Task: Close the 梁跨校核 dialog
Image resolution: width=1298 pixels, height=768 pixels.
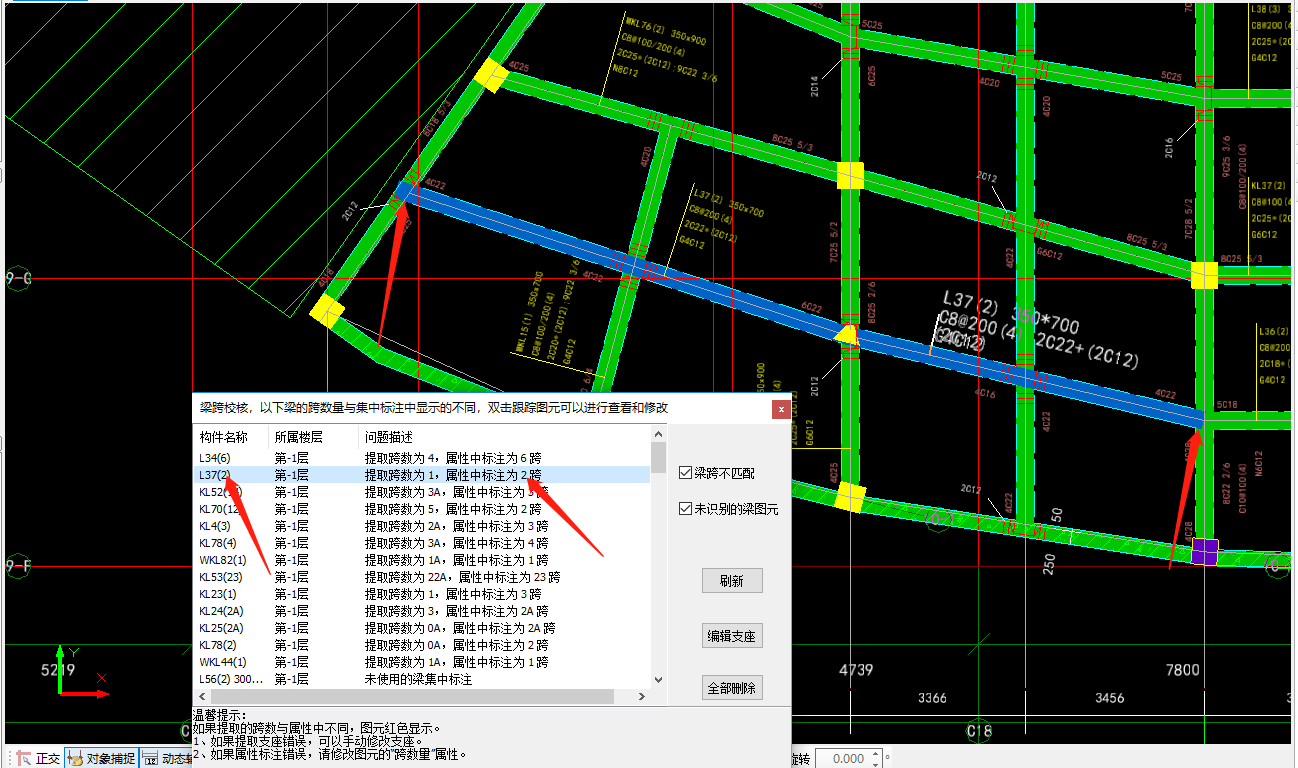Action: tap(780, 409)
